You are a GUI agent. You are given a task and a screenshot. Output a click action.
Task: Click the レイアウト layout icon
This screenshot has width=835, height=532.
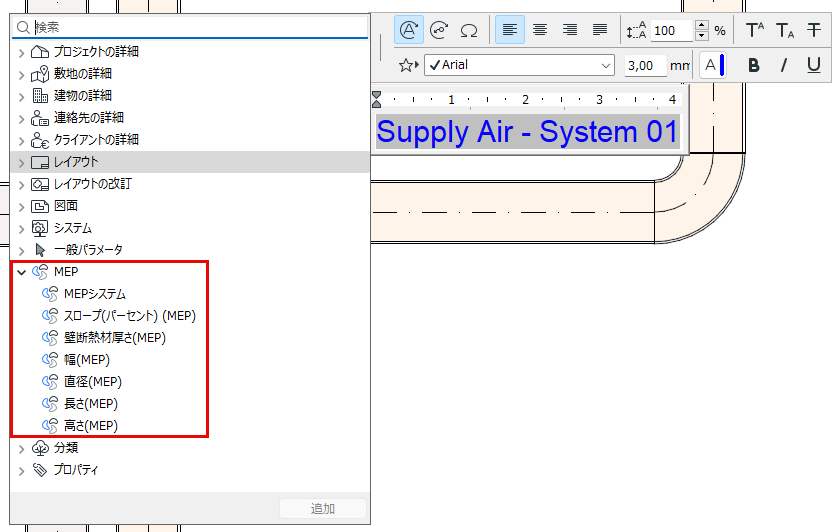pos(40,162)
